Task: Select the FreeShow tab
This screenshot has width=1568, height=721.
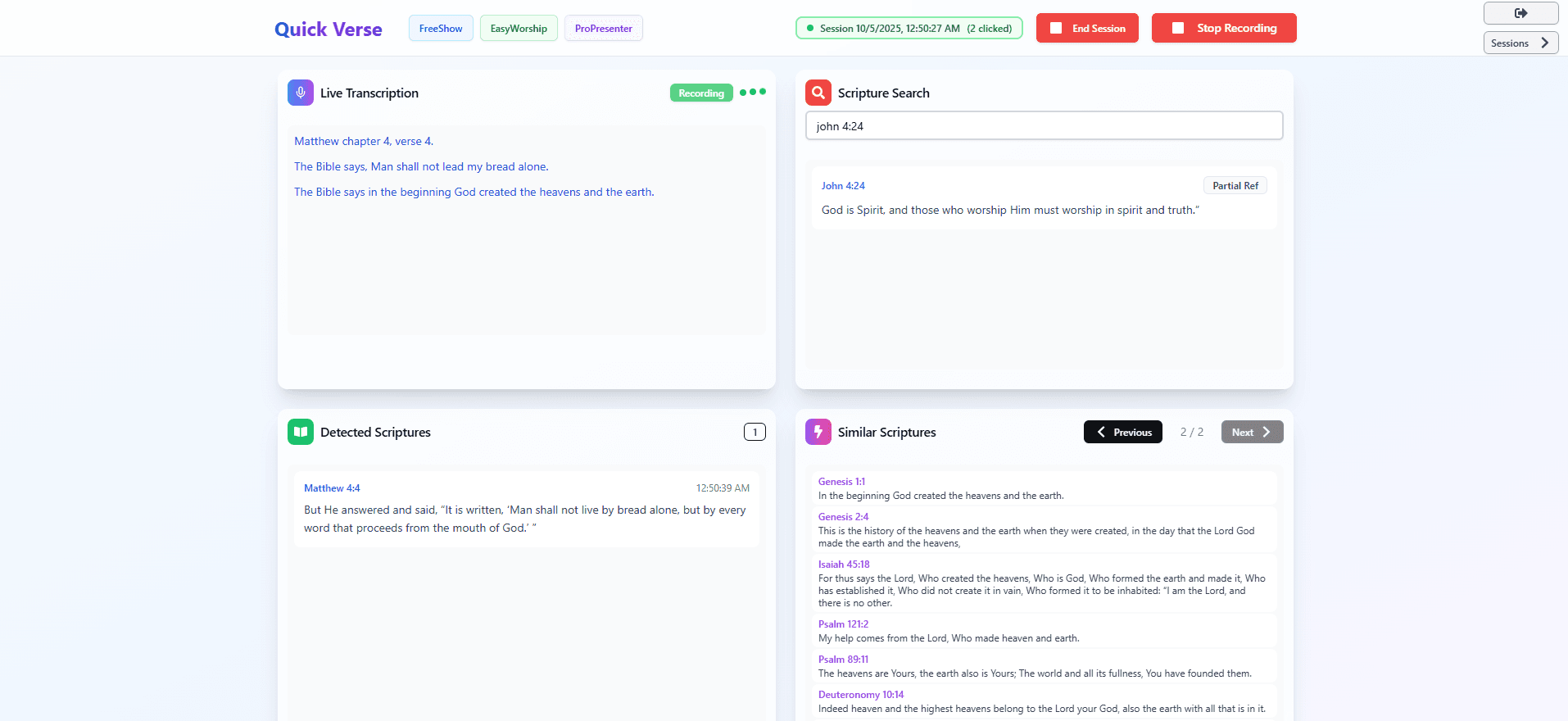Action: (x=441, y=28)
